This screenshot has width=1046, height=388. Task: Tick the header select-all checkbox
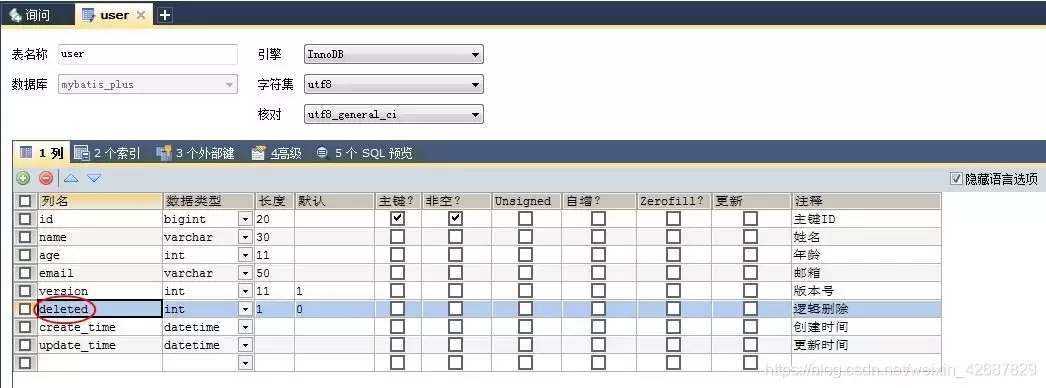tap(25, 200)
